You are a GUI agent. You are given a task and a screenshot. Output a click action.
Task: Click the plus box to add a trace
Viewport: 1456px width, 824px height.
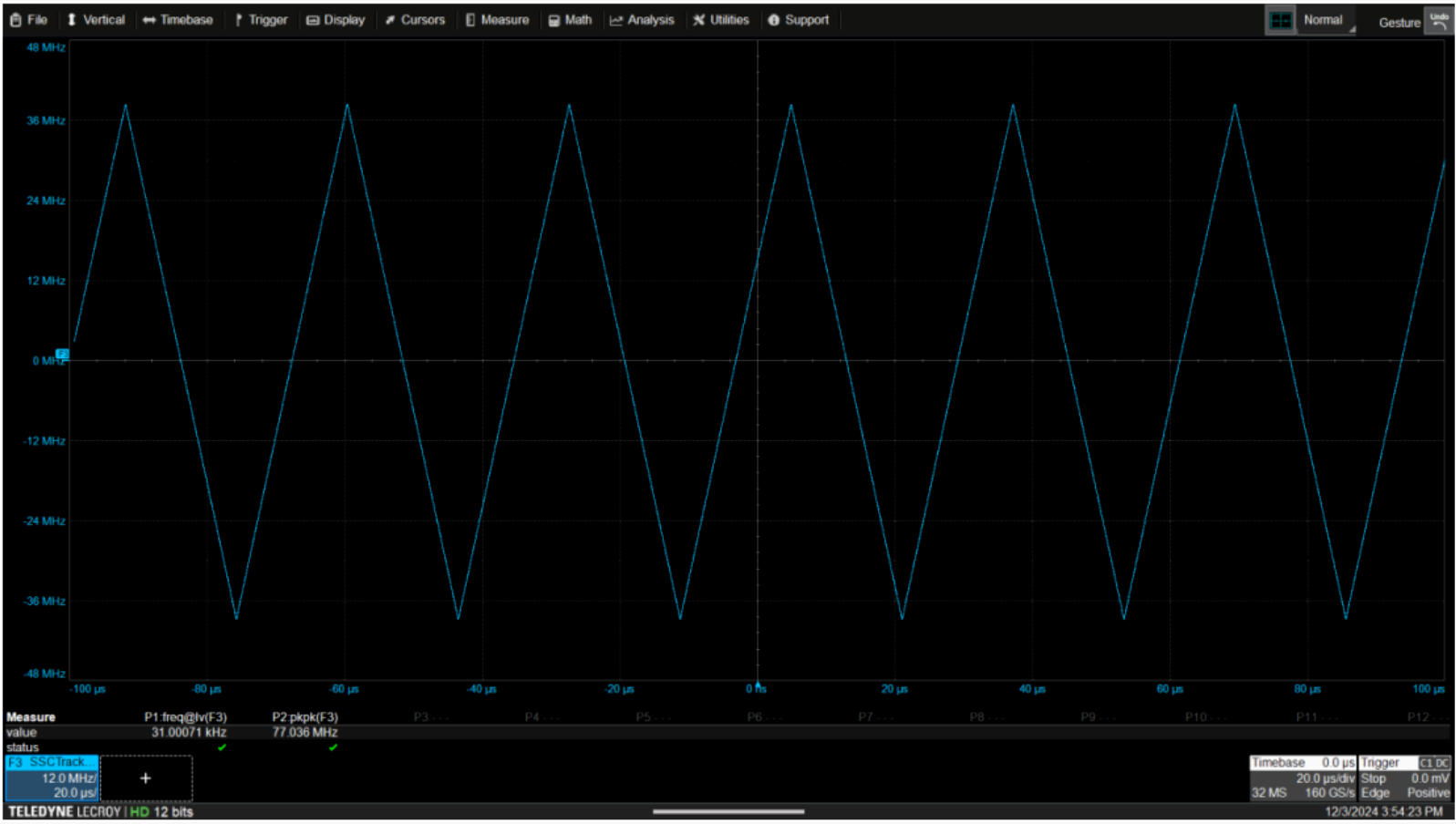tap(146, 778)
